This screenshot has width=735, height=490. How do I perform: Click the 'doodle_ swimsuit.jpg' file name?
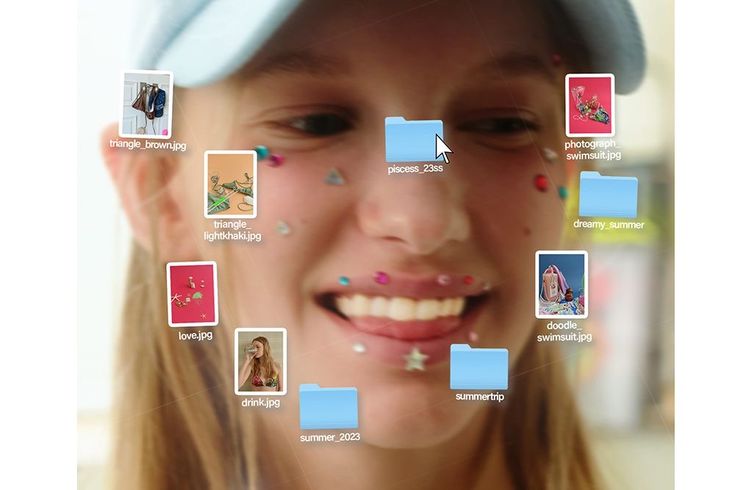tap(564, 331)
